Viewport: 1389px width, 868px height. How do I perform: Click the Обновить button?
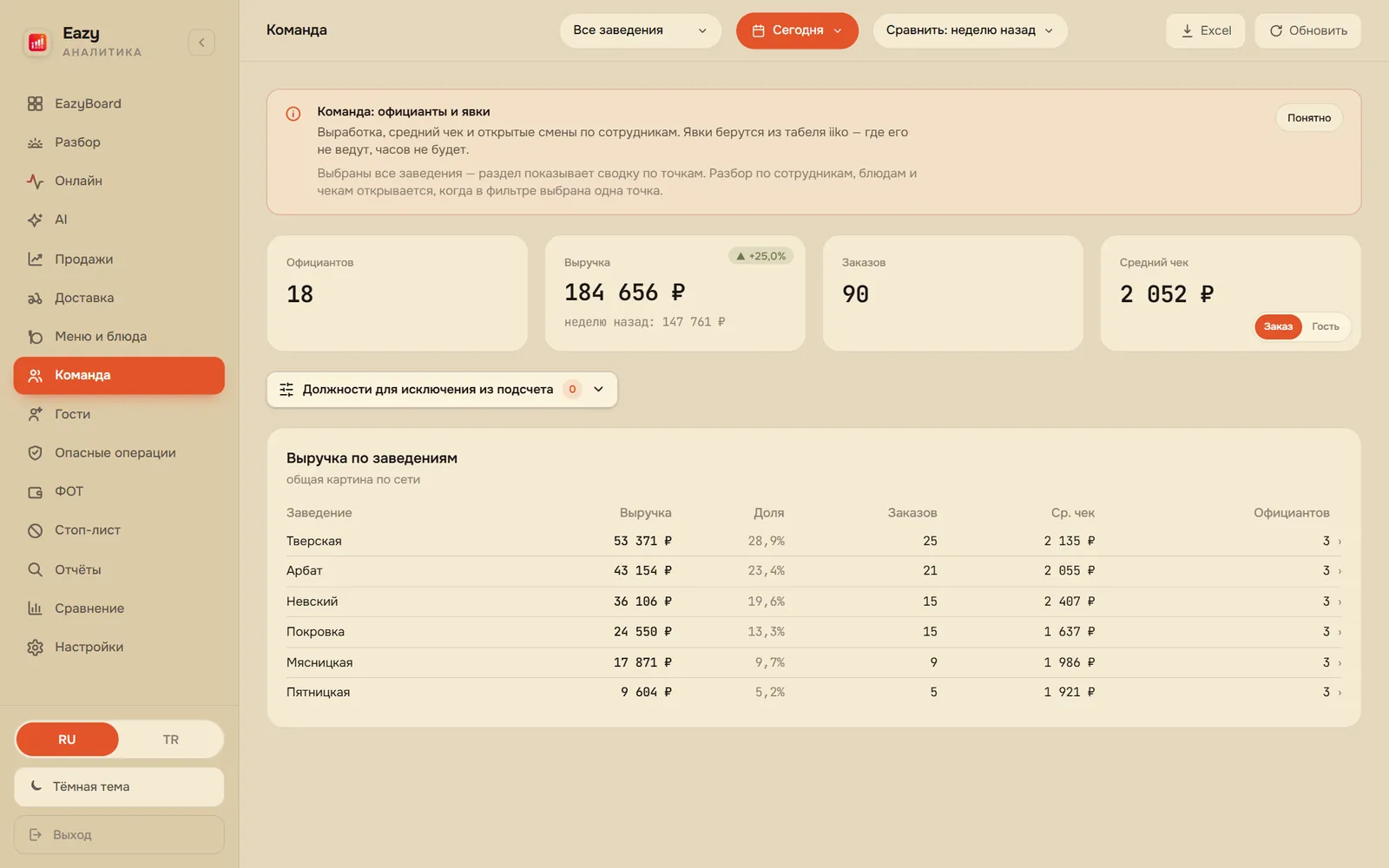click(x=1307, y=30)
